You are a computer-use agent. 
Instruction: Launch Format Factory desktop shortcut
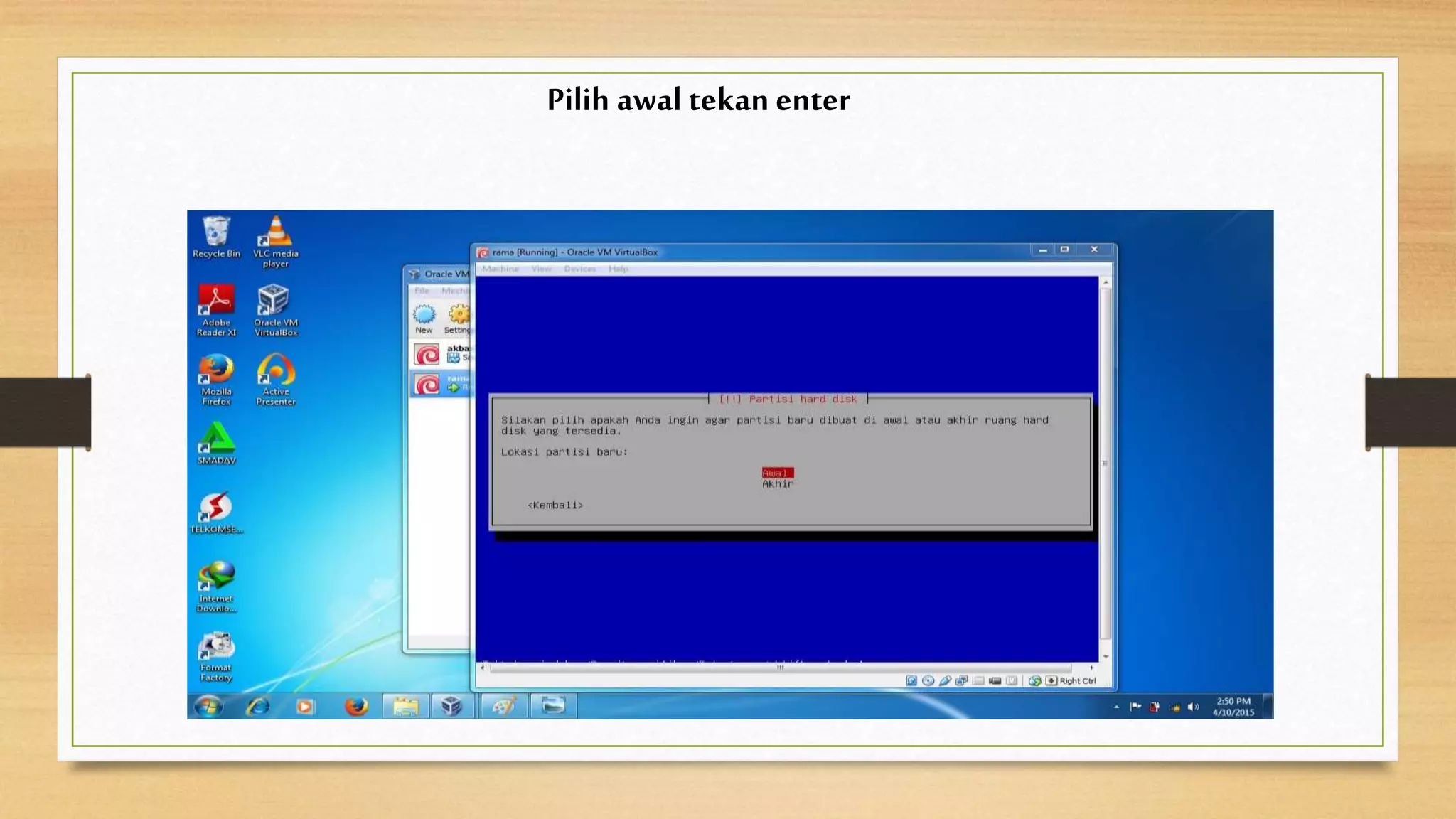216,656
